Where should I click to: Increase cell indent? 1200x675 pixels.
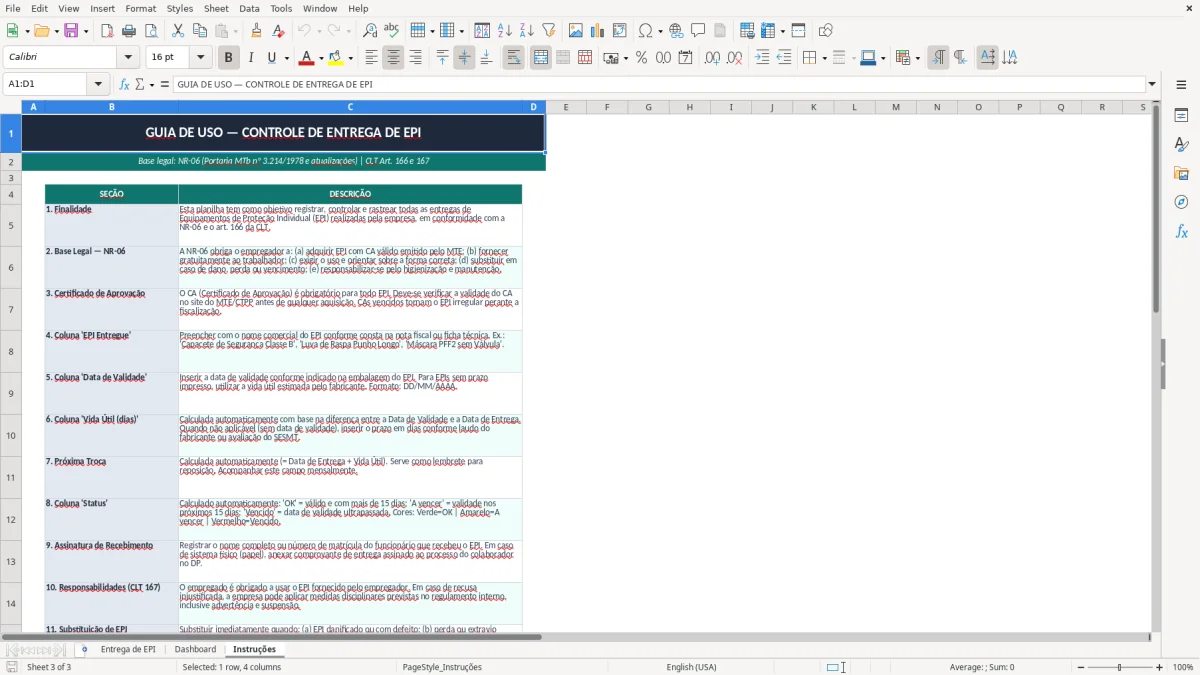[762, 58]
